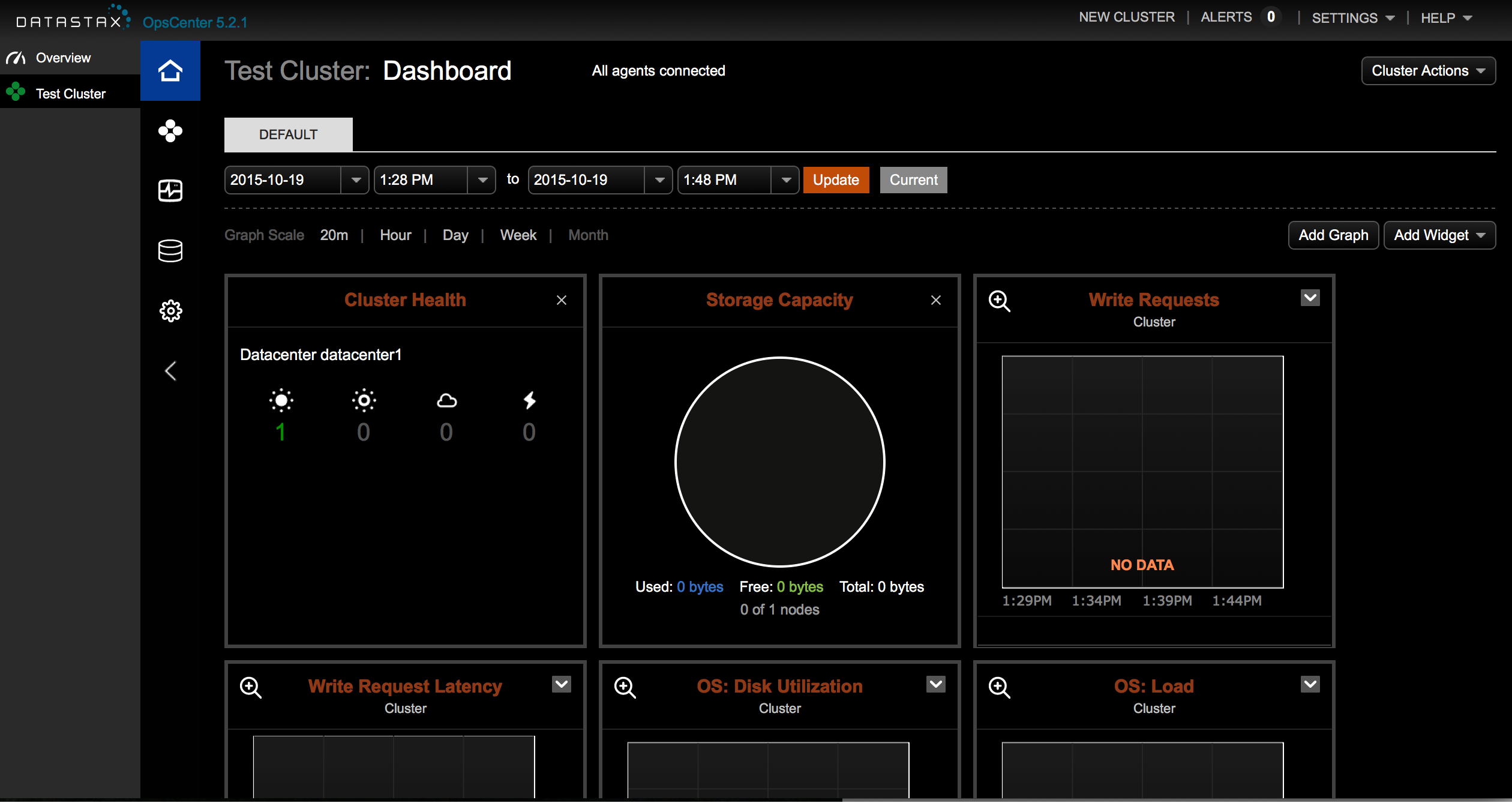The image size is (1512, 803).
Task: Expand the Write Requests graph options menu
Action: [1310, 298]
